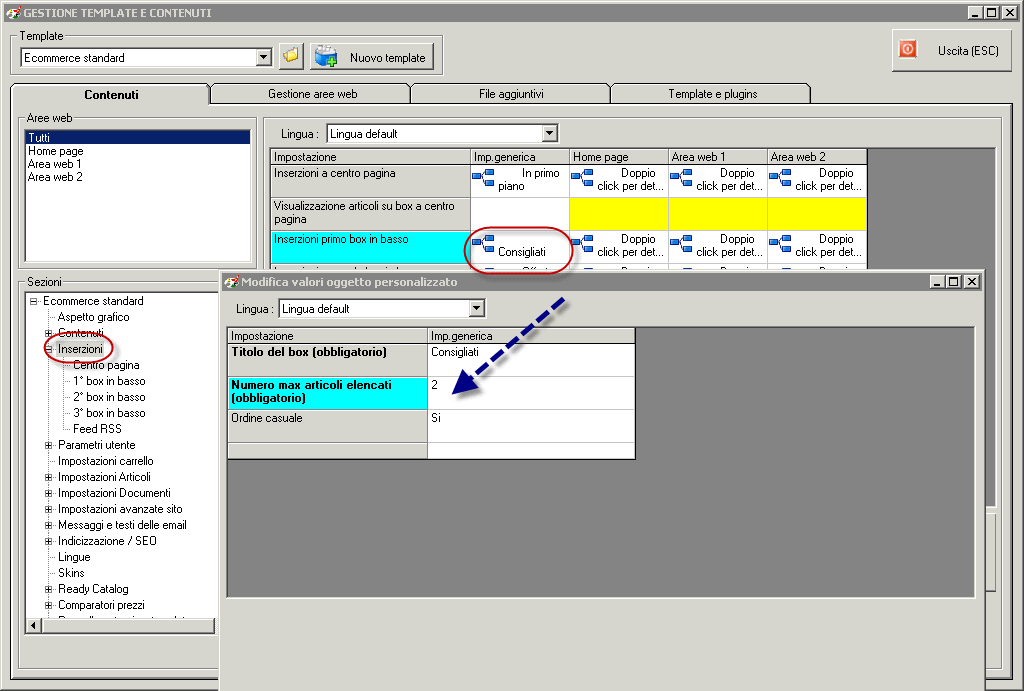The width and height of the screenshot is (1024, 691).
Task: Click the object icon next to Consigliati
Action: 483,242
